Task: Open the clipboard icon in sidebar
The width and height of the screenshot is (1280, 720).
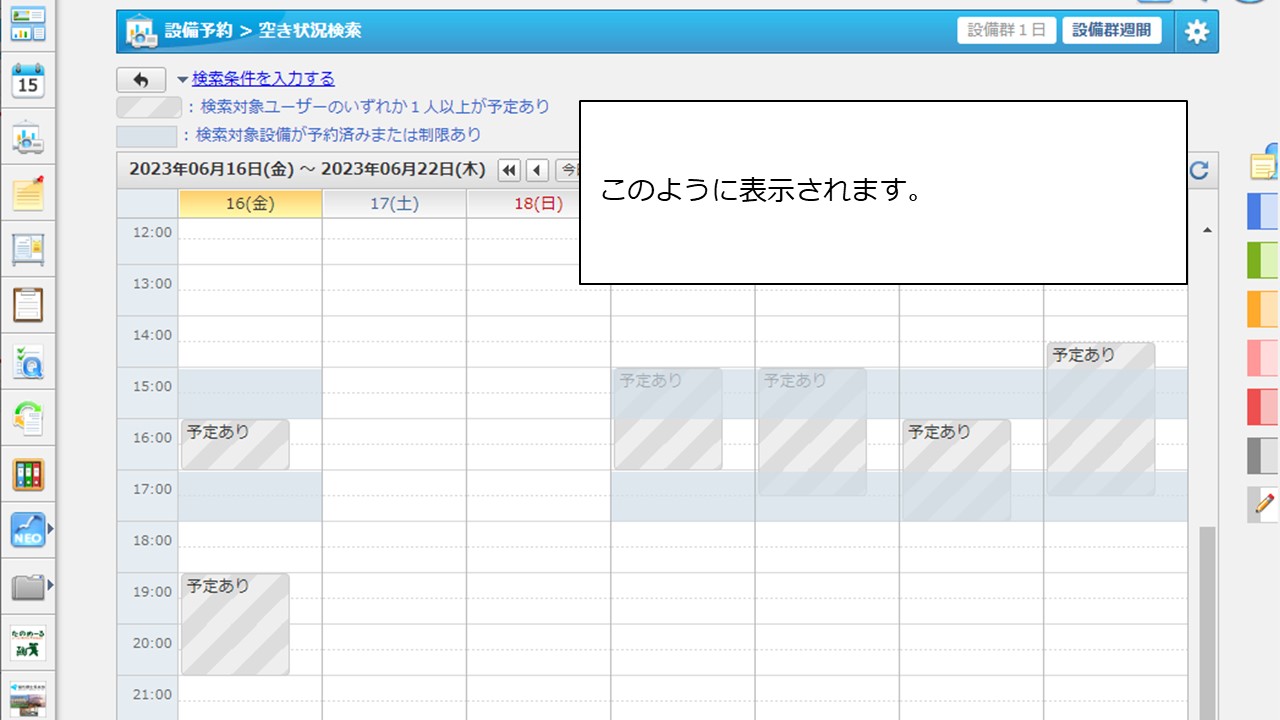Action: pos(28,304)
